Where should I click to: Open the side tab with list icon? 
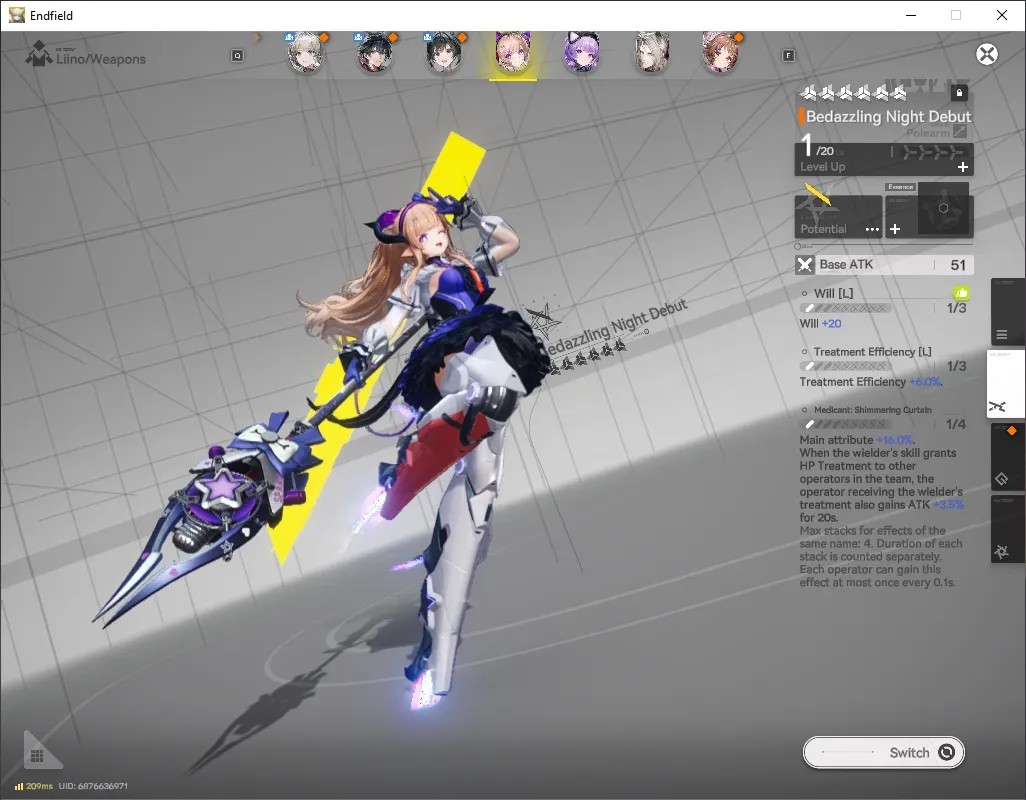pyautogui.click(x=1007, y=312)
